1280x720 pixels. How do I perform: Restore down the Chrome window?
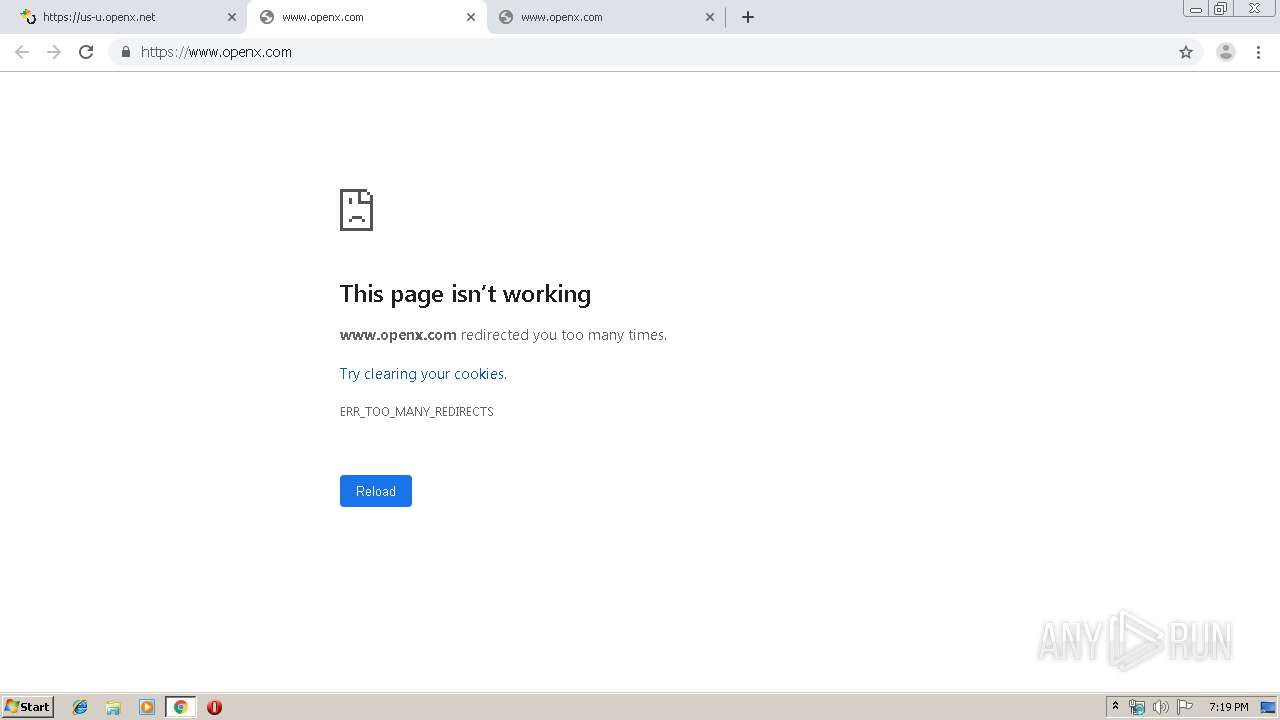tap(1221, 9)
